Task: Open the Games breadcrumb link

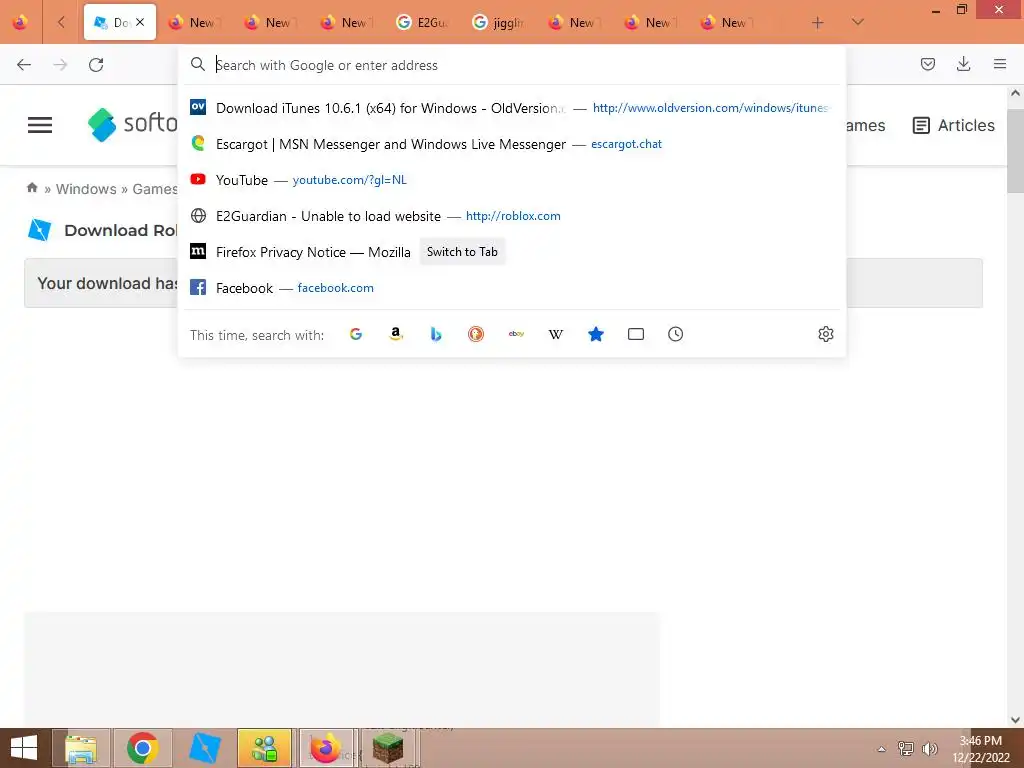Action: [155, 189]
